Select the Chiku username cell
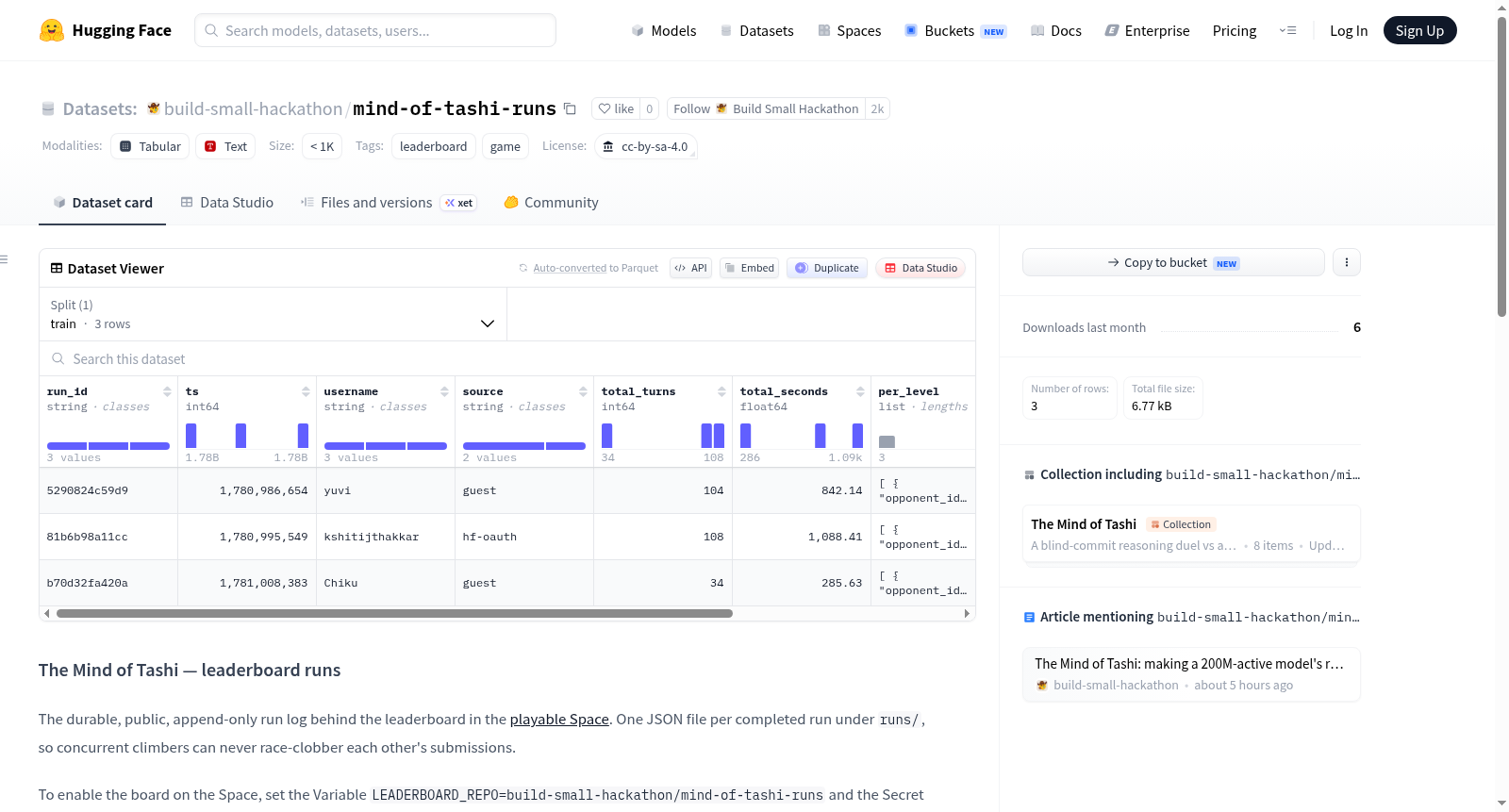 [x=386, y=583]
